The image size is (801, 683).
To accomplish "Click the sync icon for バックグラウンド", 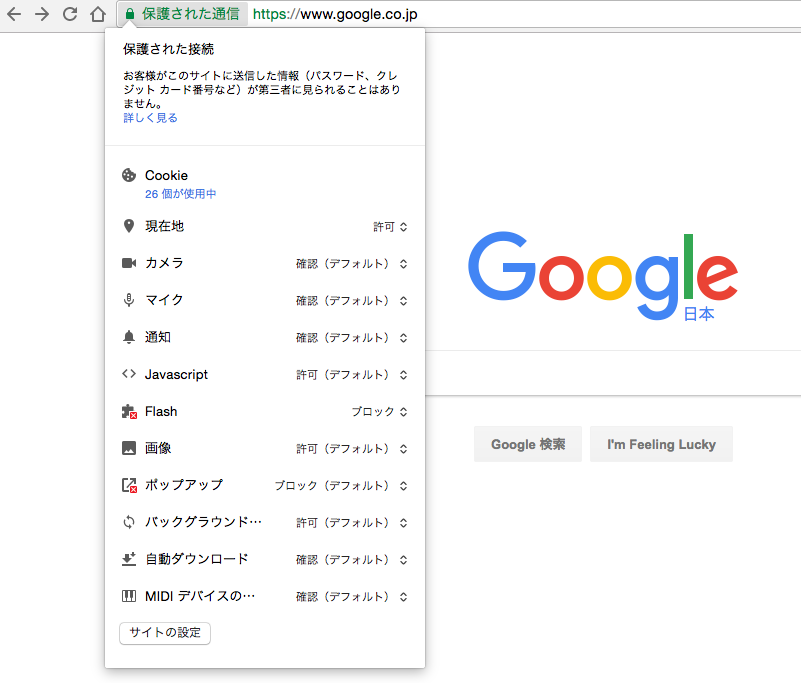I will (x=129, y=522).
